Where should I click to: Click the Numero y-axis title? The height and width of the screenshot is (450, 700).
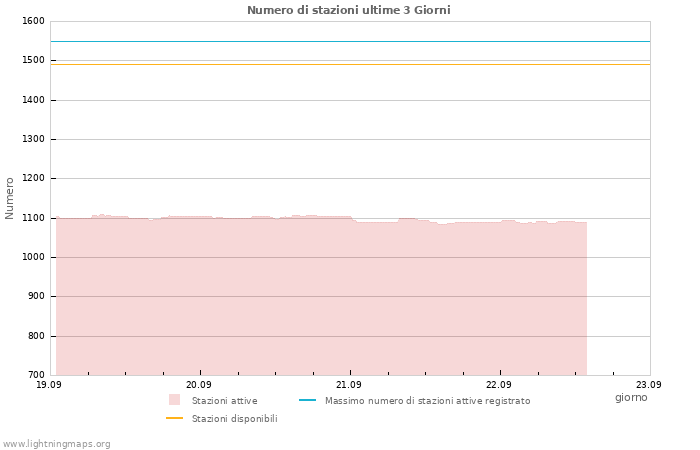pyautogui.click(x=9, y=198)
